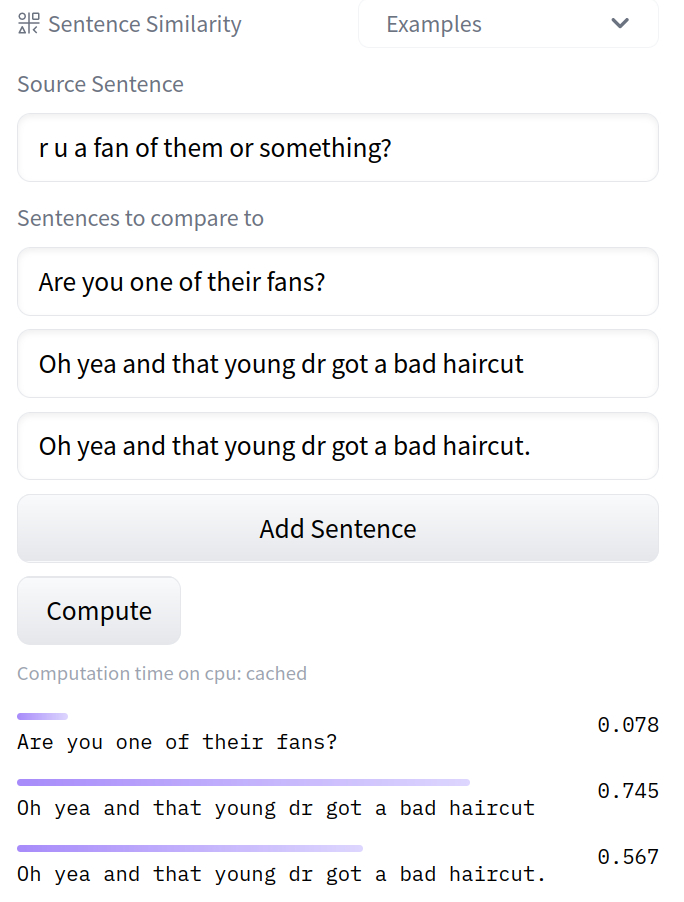Click the longest purple bar for score 0.745
684x902 pixels.
tap(243, 782)
